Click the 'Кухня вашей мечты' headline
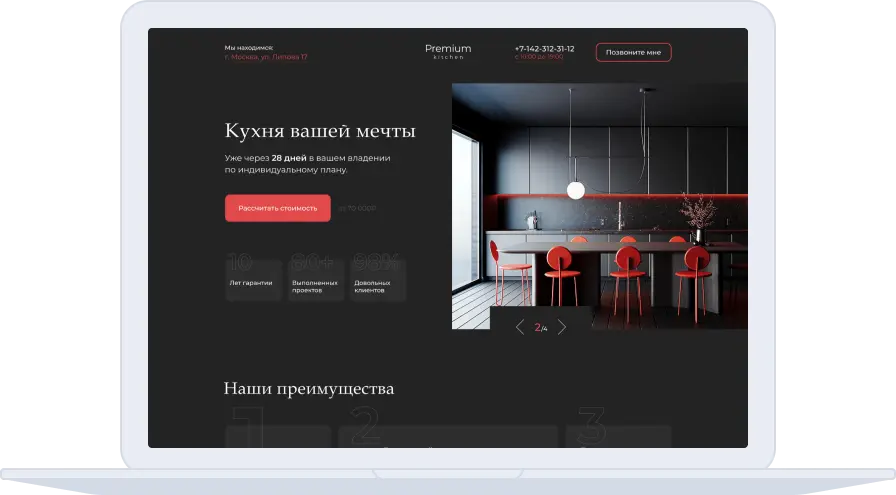 pos(320,131)
